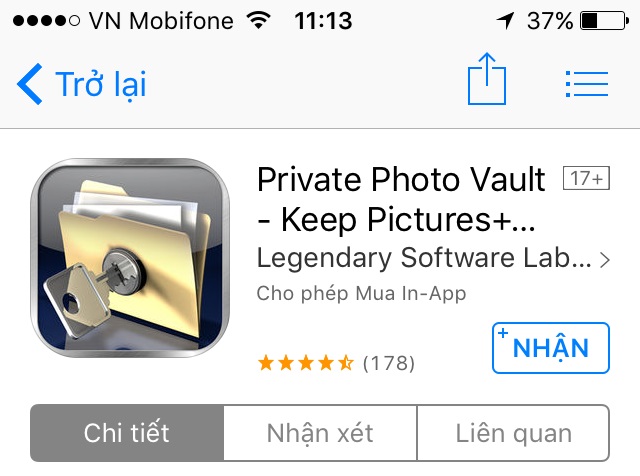Expand developer page via right chevron

(604, 260)
